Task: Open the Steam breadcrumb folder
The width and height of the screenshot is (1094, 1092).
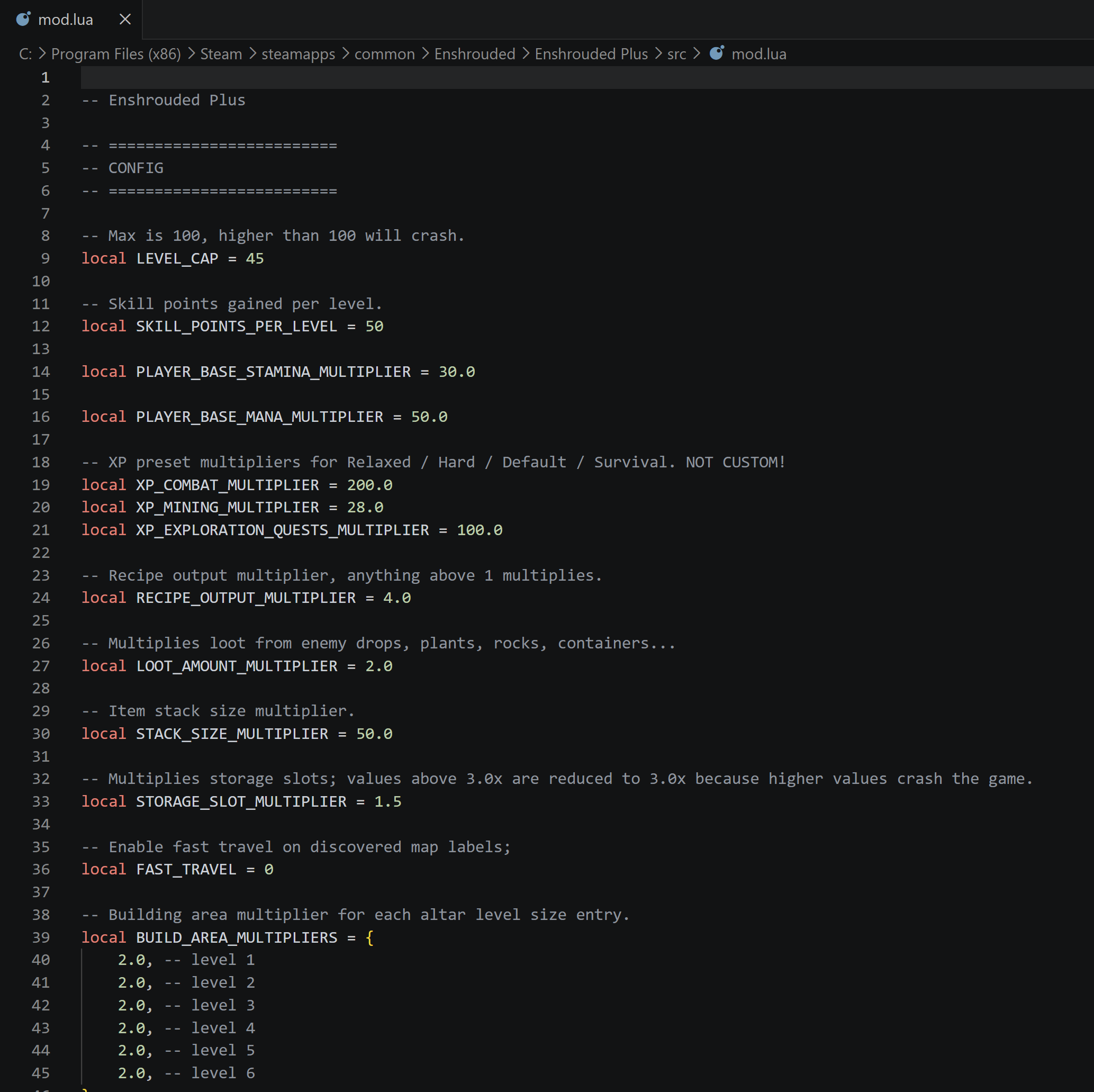Action: [x=221, y=54]
